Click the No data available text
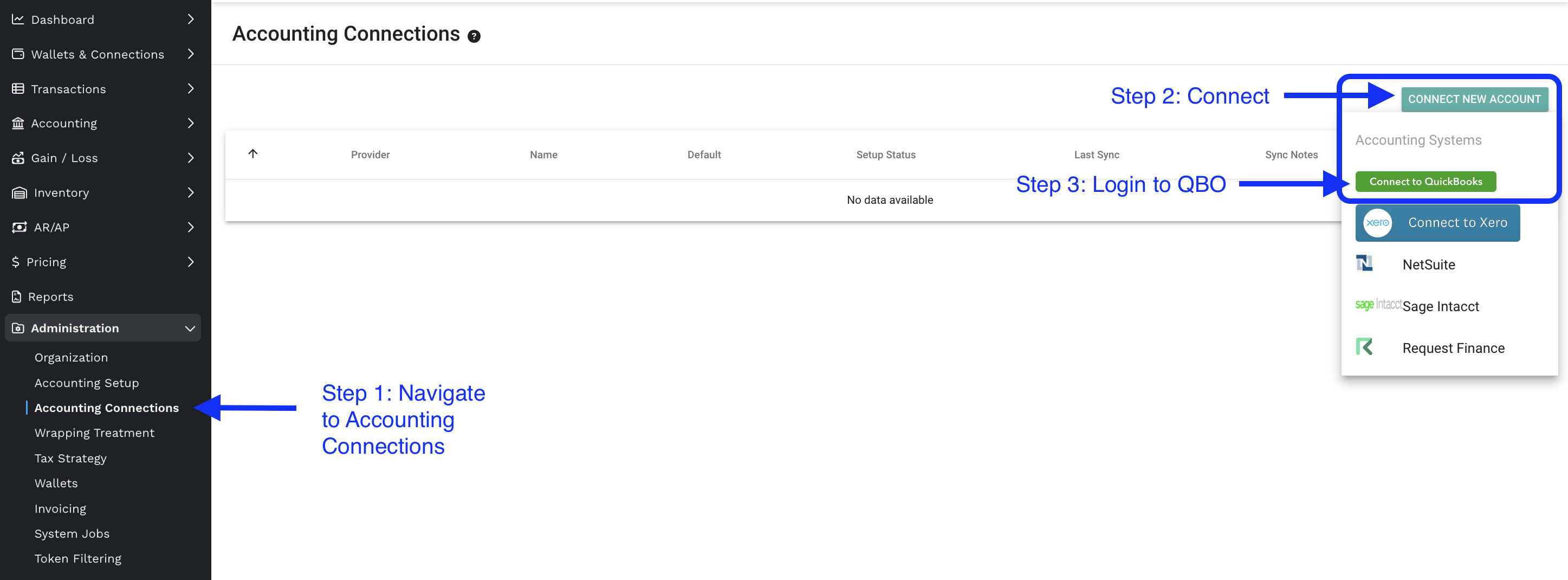Viewport: 1568px width, 580px height. pos(889,200)
